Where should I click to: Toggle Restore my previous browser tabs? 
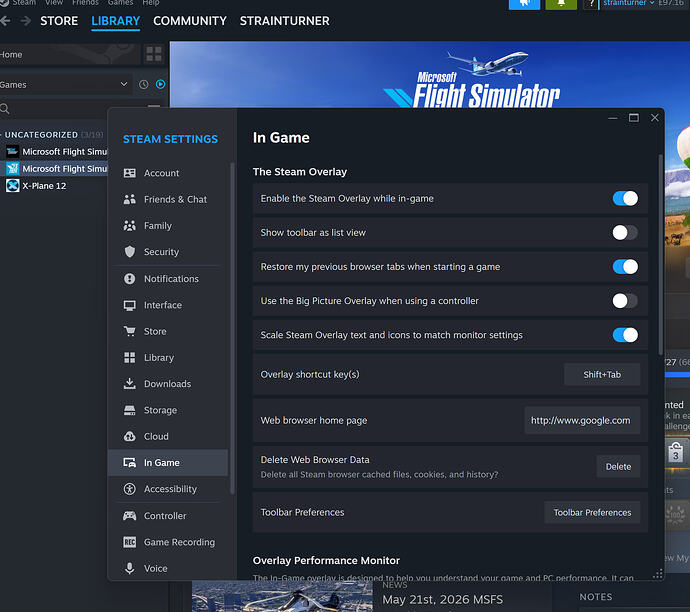click(625, 267)
